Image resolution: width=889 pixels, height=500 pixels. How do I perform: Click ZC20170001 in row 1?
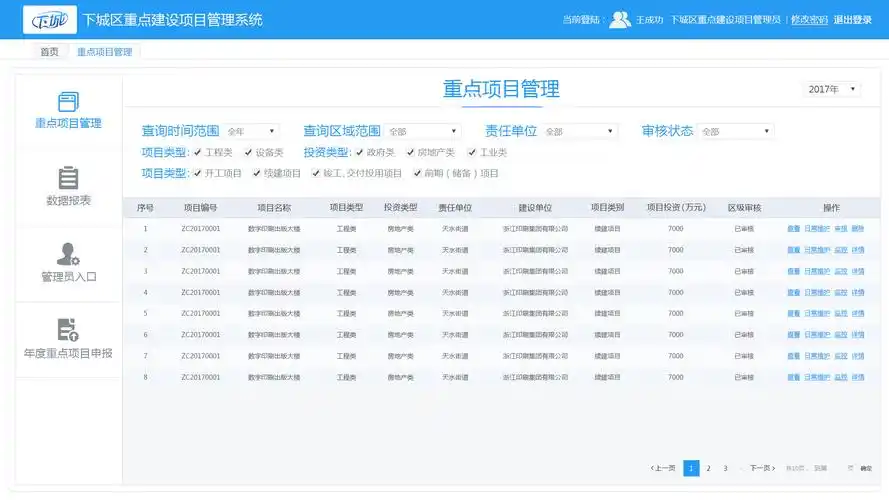(201, 228)
